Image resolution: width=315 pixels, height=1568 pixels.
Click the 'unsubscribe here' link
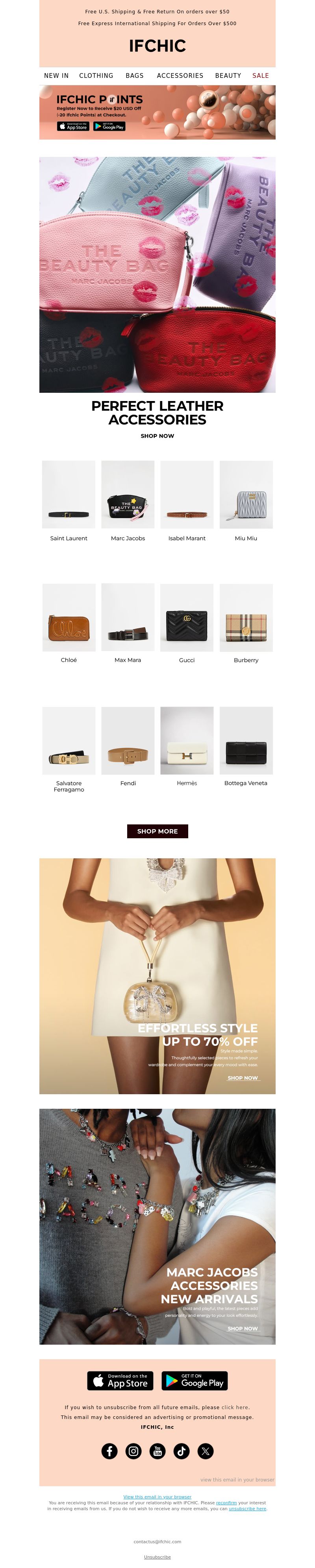(x=247, y=1508)
